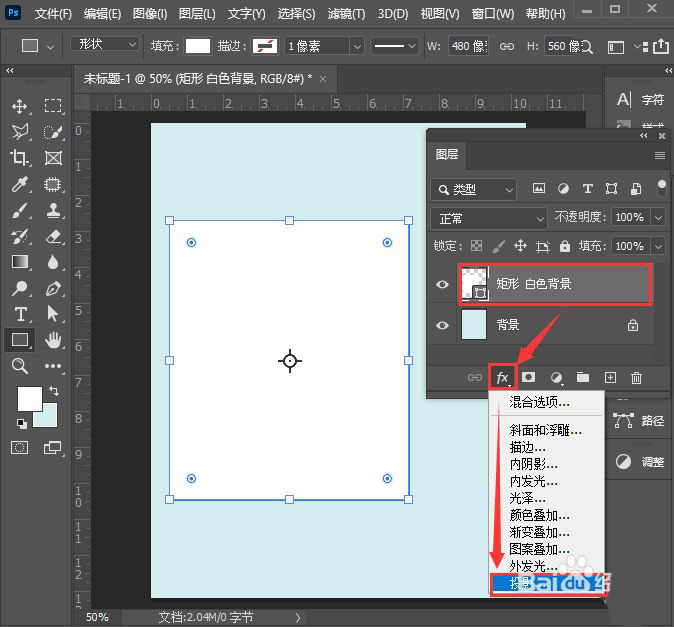The height and width of the screenshot is (627, 674).
Task: Open the blend mode 正常 dropdown
Action: 489,218
